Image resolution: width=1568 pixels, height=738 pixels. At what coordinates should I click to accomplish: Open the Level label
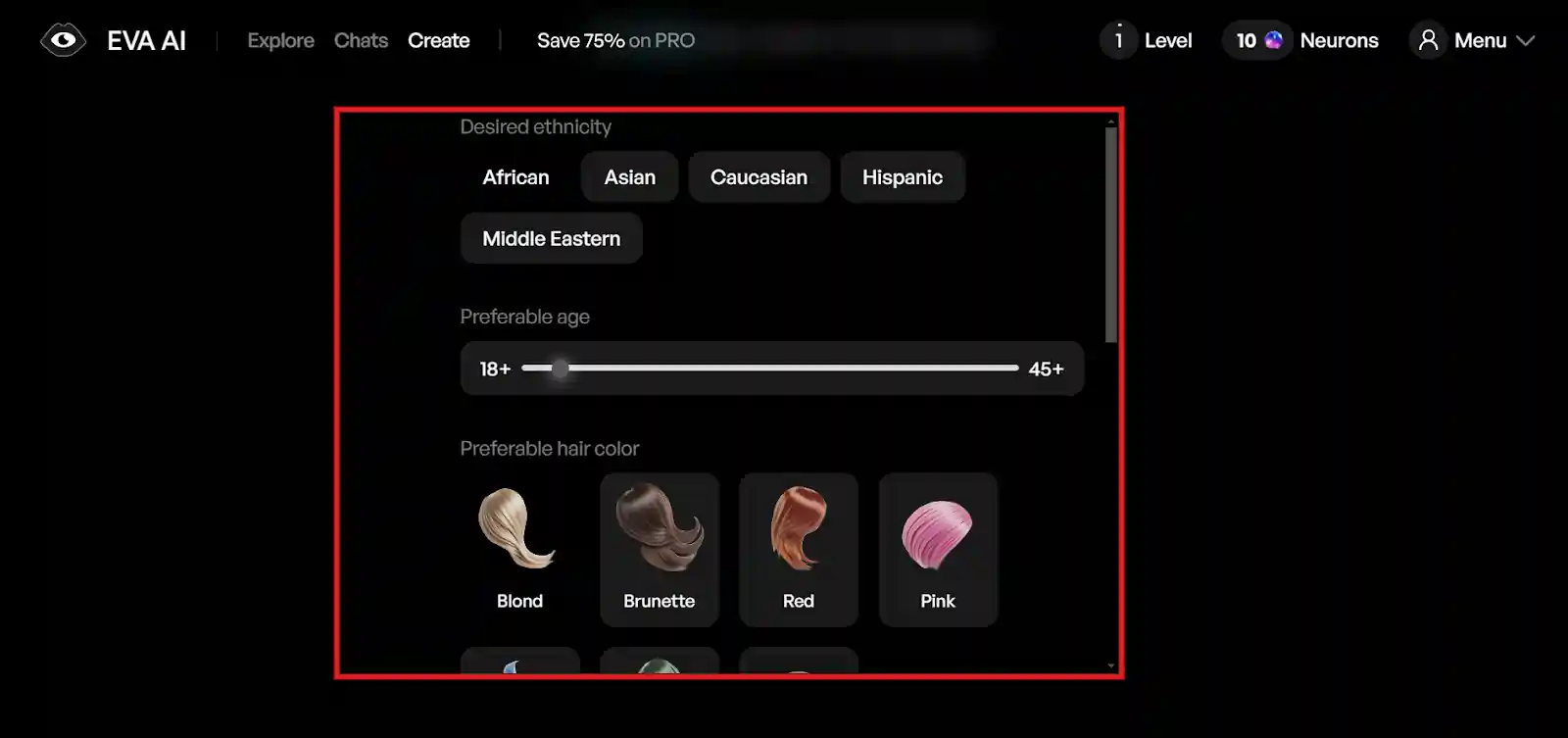point(1168,40)
